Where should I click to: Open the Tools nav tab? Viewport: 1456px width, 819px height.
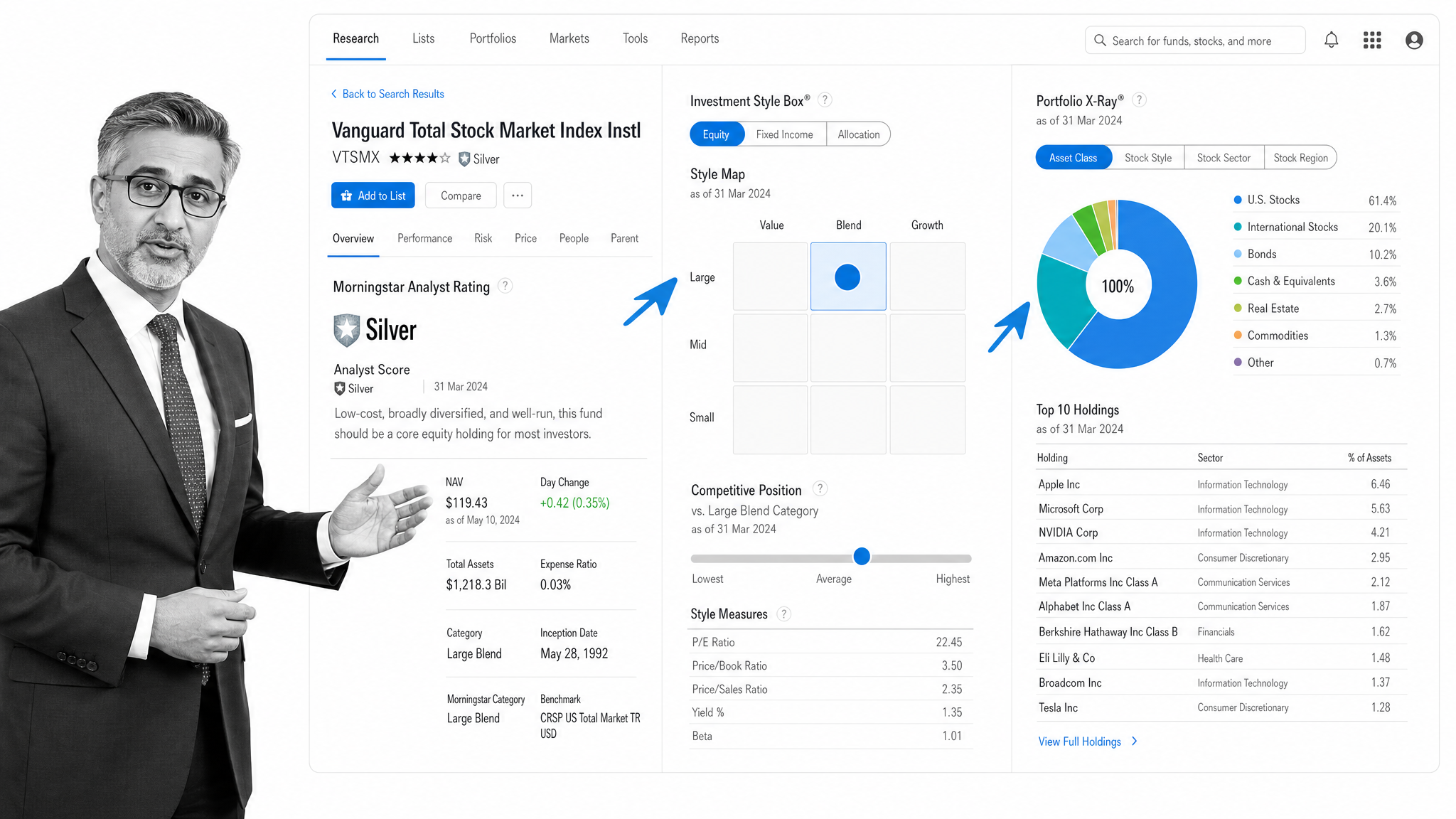(x=635, y=38)
